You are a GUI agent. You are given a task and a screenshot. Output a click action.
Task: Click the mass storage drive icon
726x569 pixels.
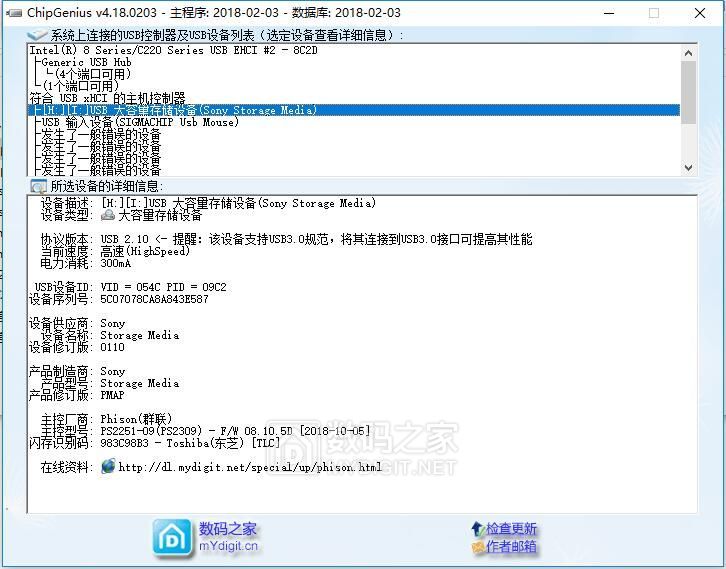pyautogui.click(x=108, y=215)
